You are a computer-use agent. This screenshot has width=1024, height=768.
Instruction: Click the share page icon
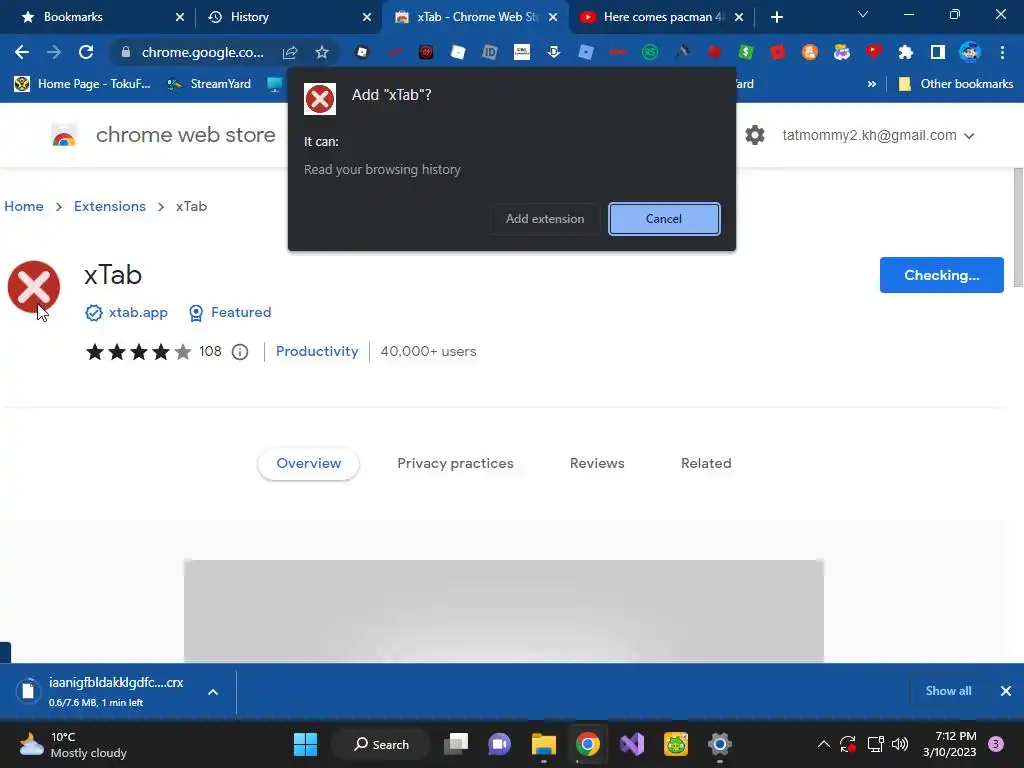click(290, 52)
